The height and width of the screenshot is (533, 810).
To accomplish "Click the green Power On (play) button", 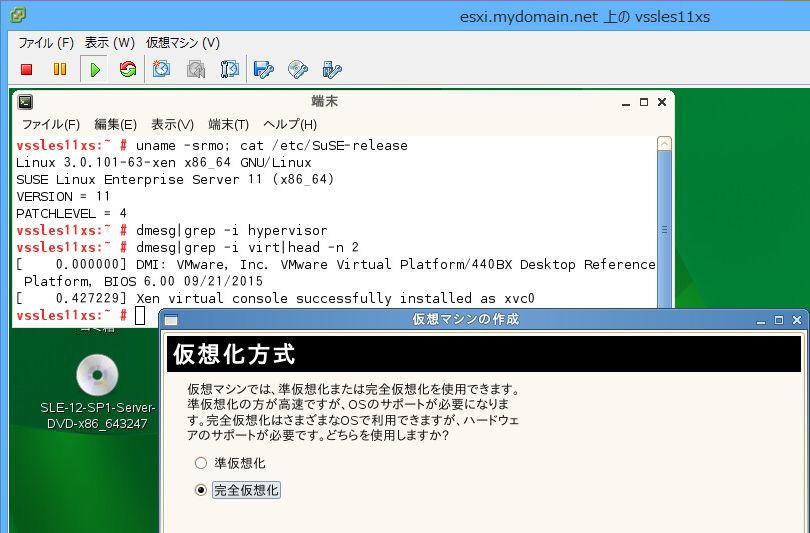I will pos(94,69).
